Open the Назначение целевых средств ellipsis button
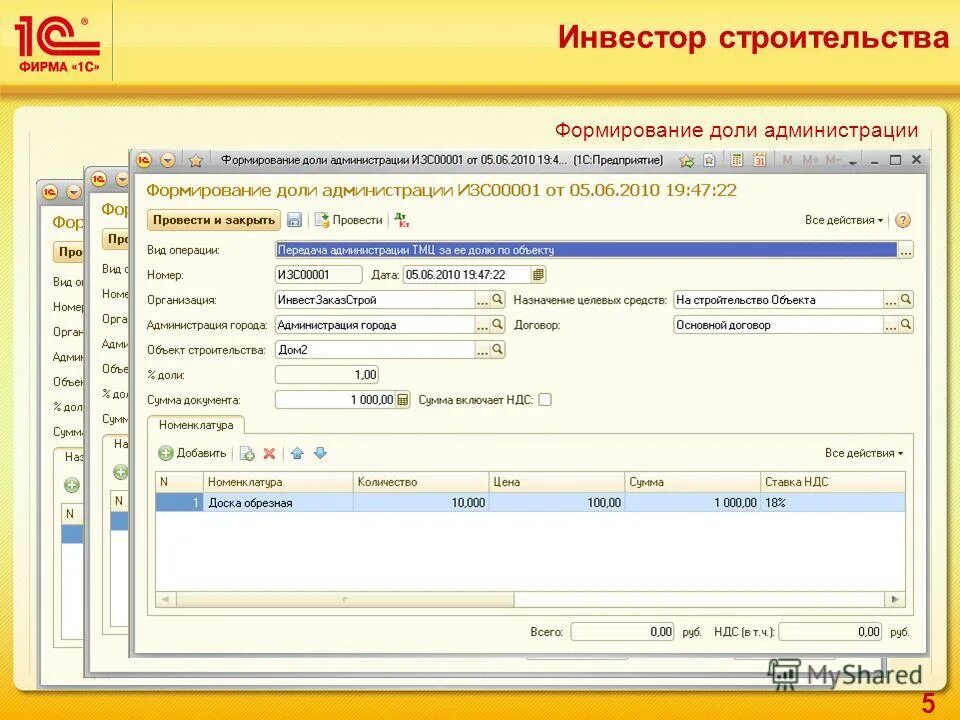The image size is (960, 720). tap(891, 300)
